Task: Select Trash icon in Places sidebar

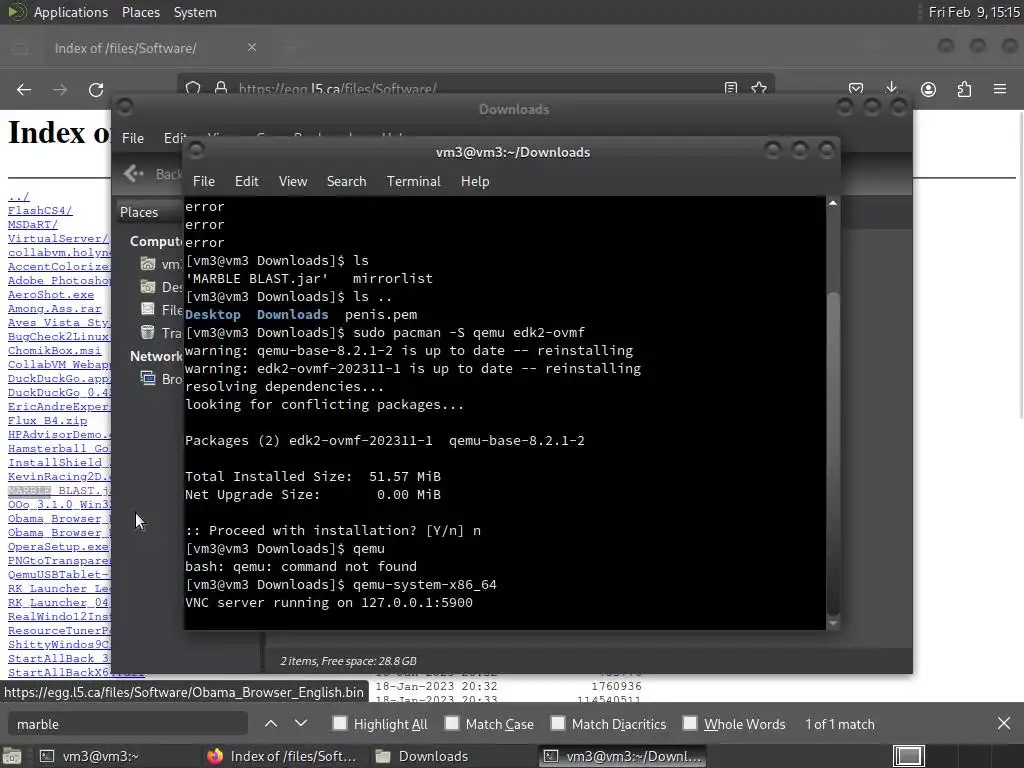Action: (148, 332)
